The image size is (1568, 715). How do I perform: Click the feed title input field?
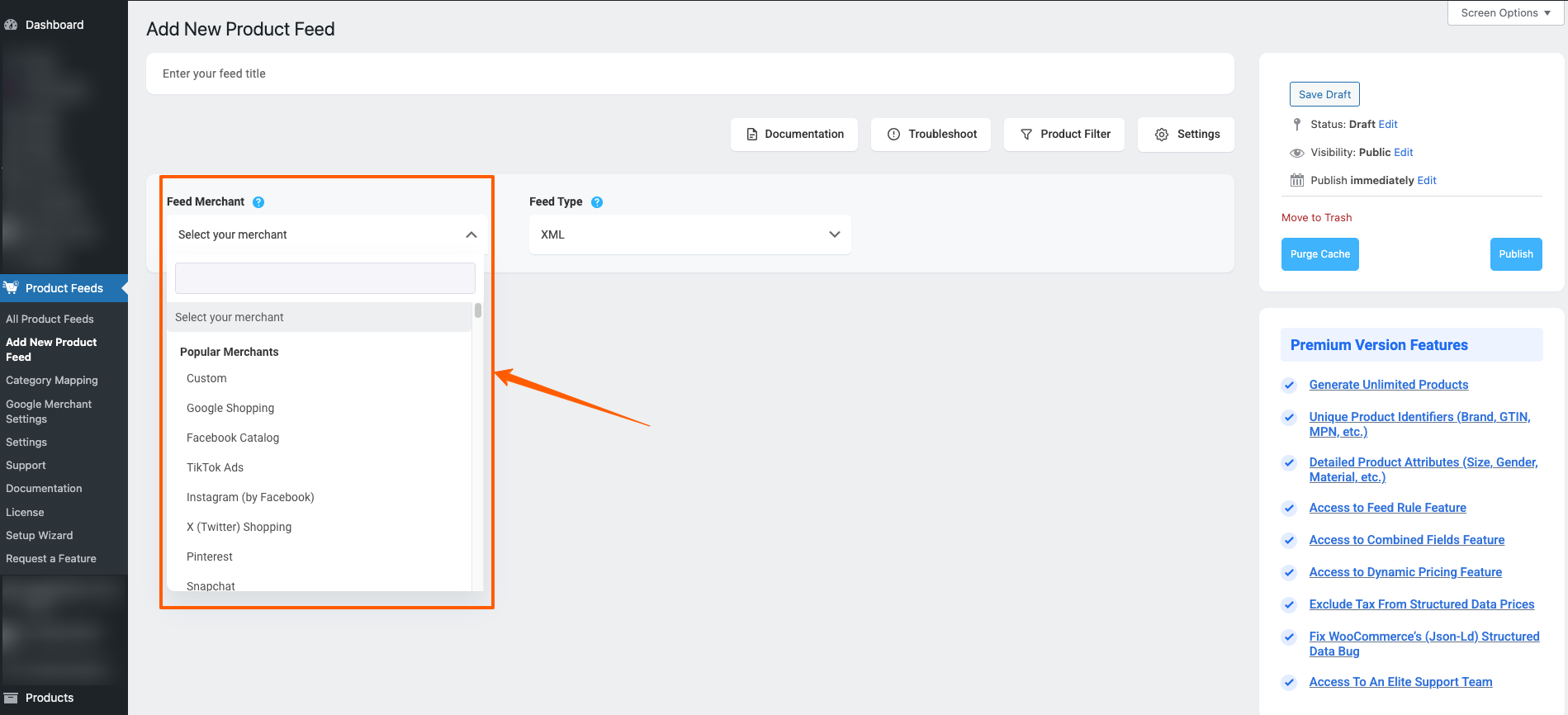pyautogui.click(x=689, y=73)
